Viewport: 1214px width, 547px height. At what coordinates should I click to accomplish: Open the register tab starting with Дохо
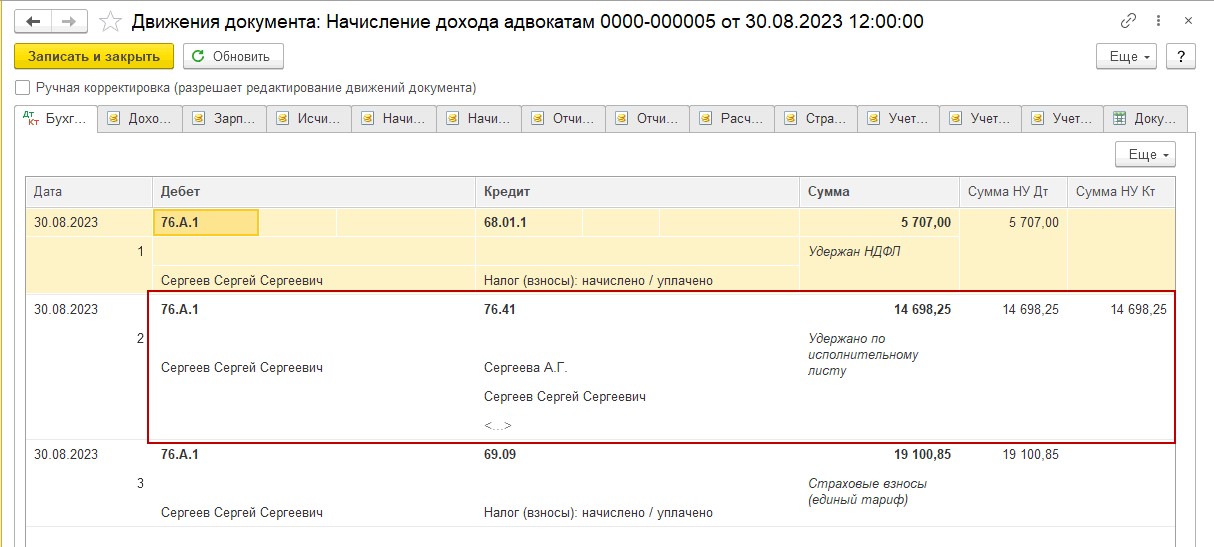141,119
